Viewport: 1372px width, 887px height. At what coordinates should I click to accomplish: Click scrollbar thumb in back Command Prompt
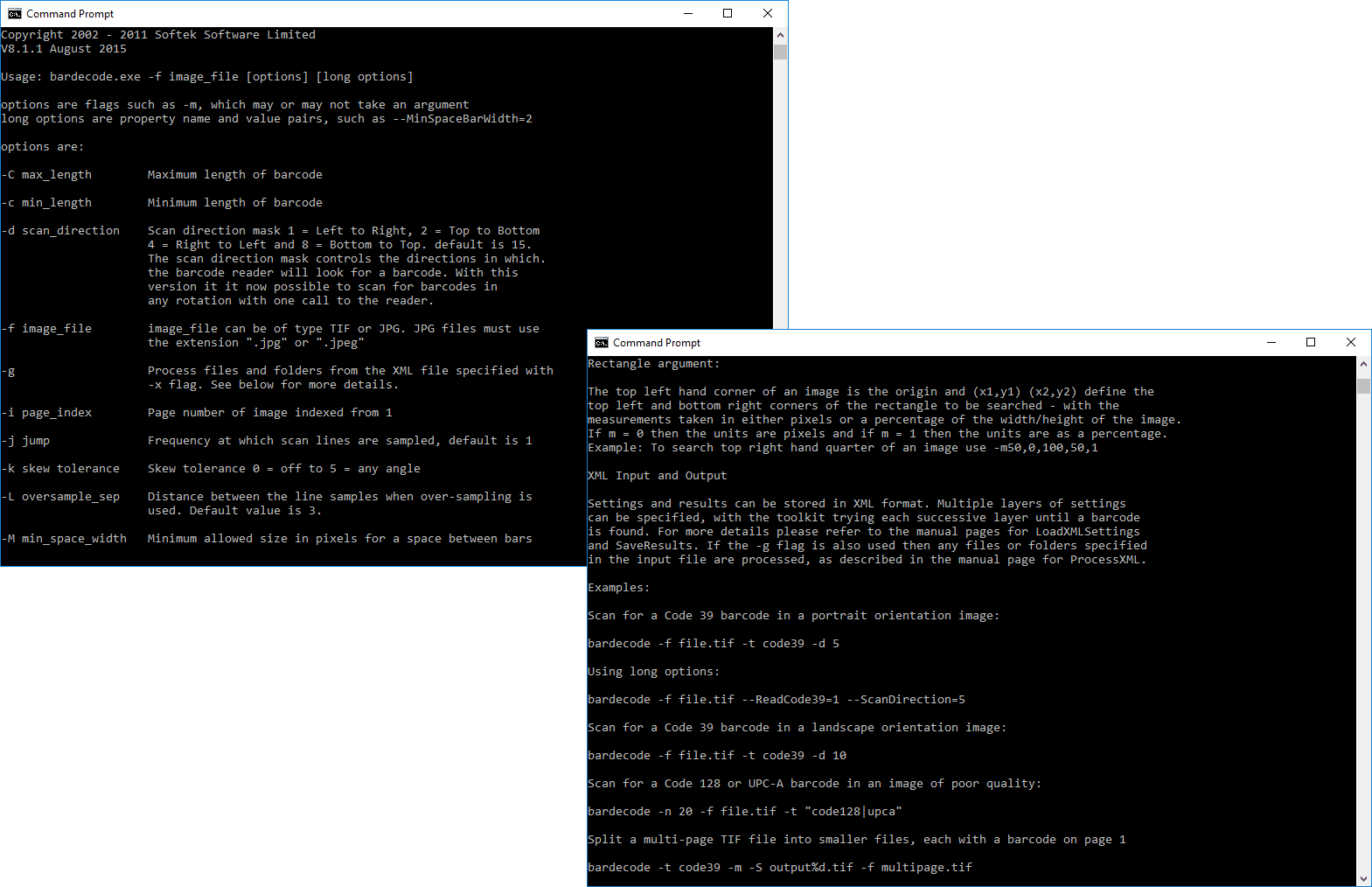tap(780, 52)
